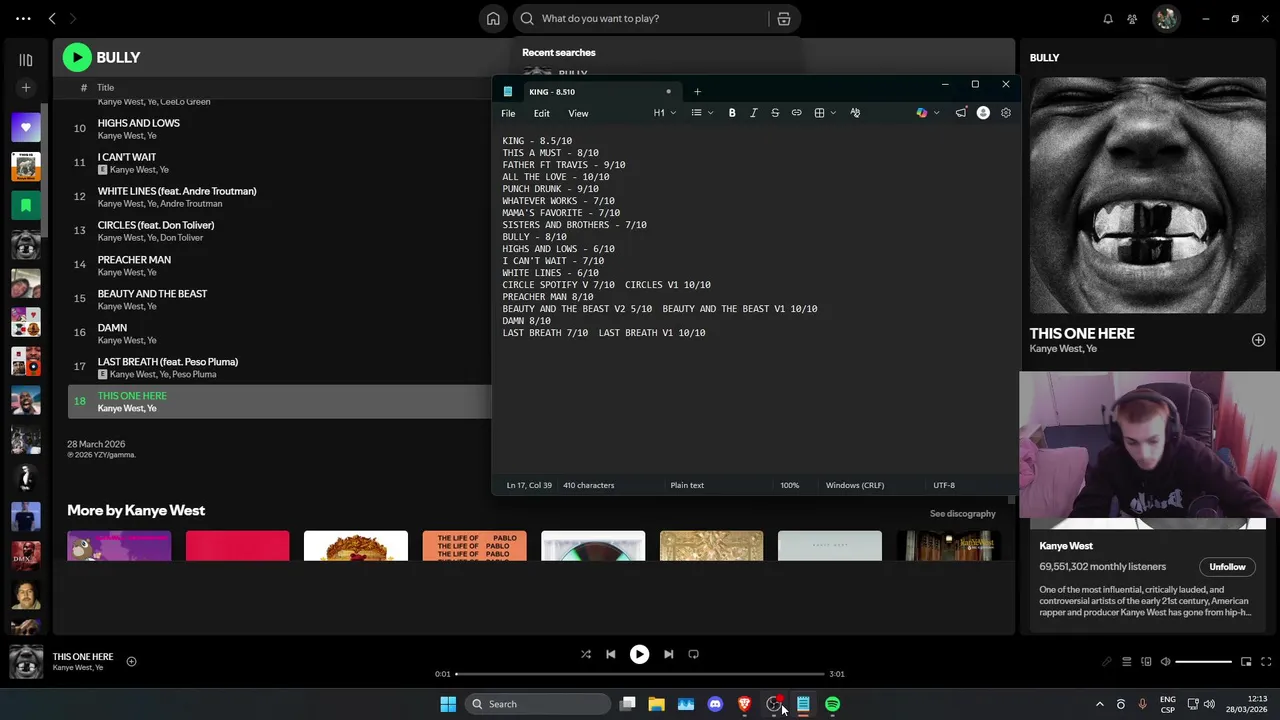Open Peso Pluma artist link
The image size is (1280, 720).
pos(194,374)
